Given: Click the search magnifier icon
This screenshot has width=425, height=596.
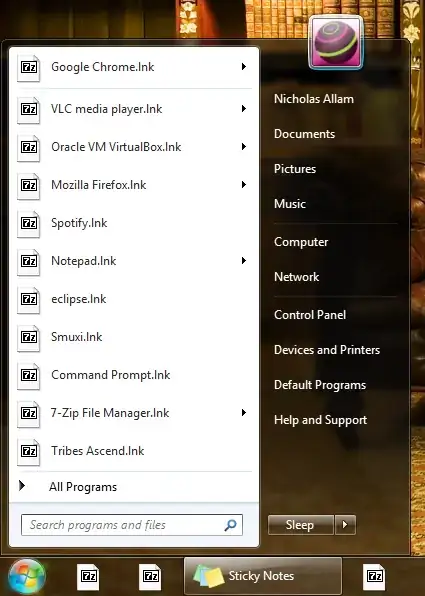Looking at the screenshot, I should coord(230,525).
